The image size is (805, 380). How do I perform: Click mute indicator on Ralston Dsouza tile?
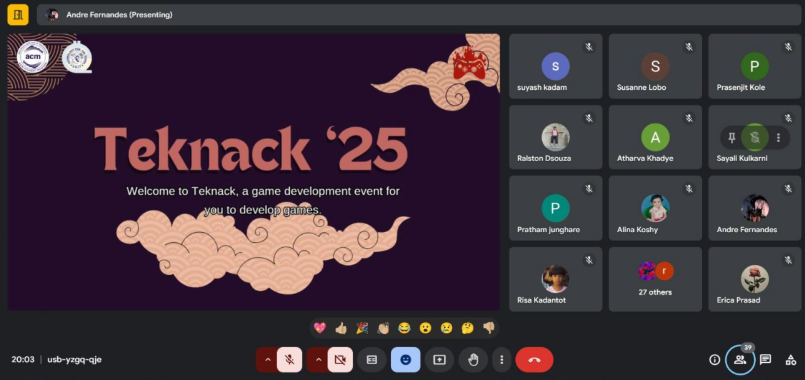pyautogui.click(x=589, y=118)
